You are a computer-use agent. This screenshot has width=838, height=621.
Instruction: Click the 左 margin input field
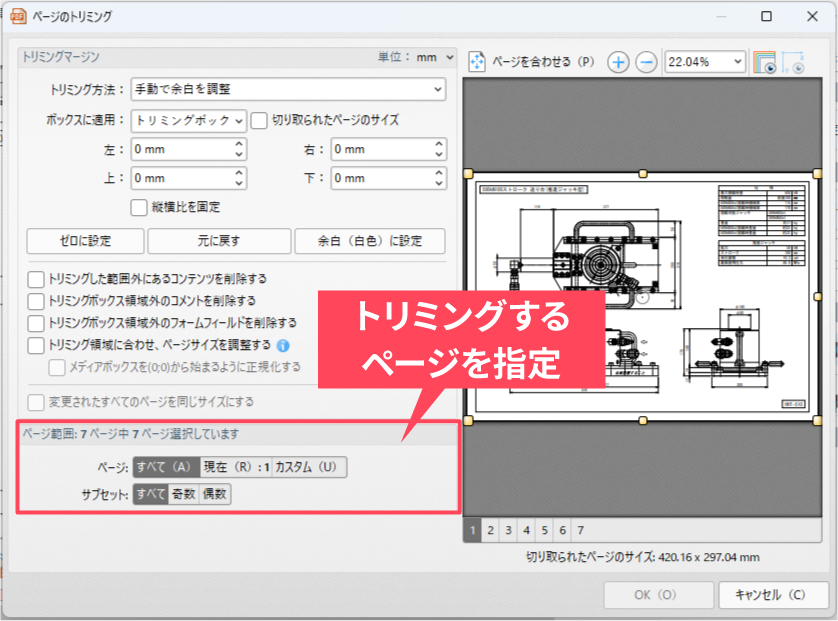coord(180,149)
